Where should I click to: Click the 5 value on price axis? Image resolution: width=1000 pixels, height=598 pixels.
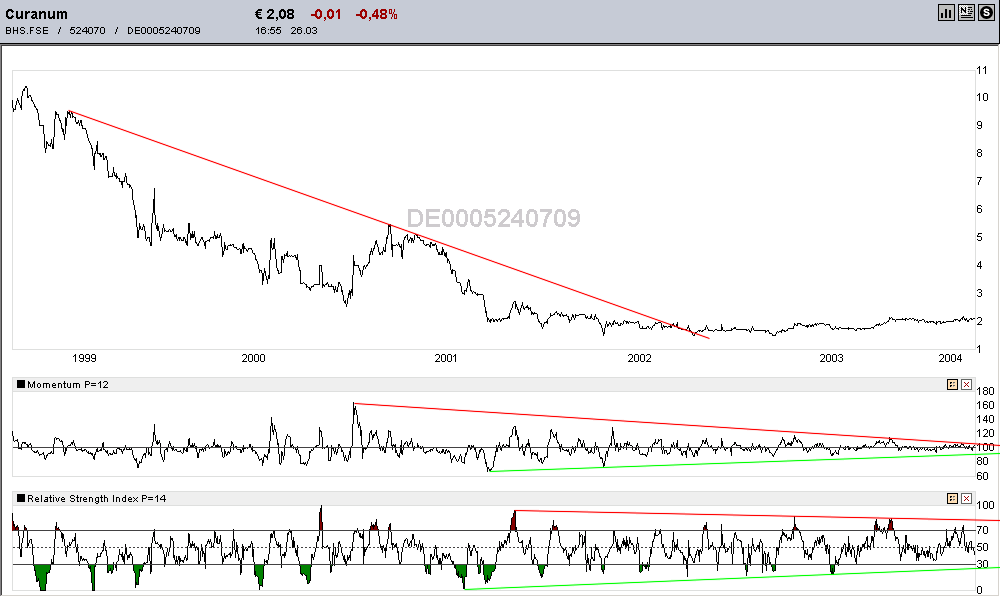pyautogui.click(x=980, y=237)
